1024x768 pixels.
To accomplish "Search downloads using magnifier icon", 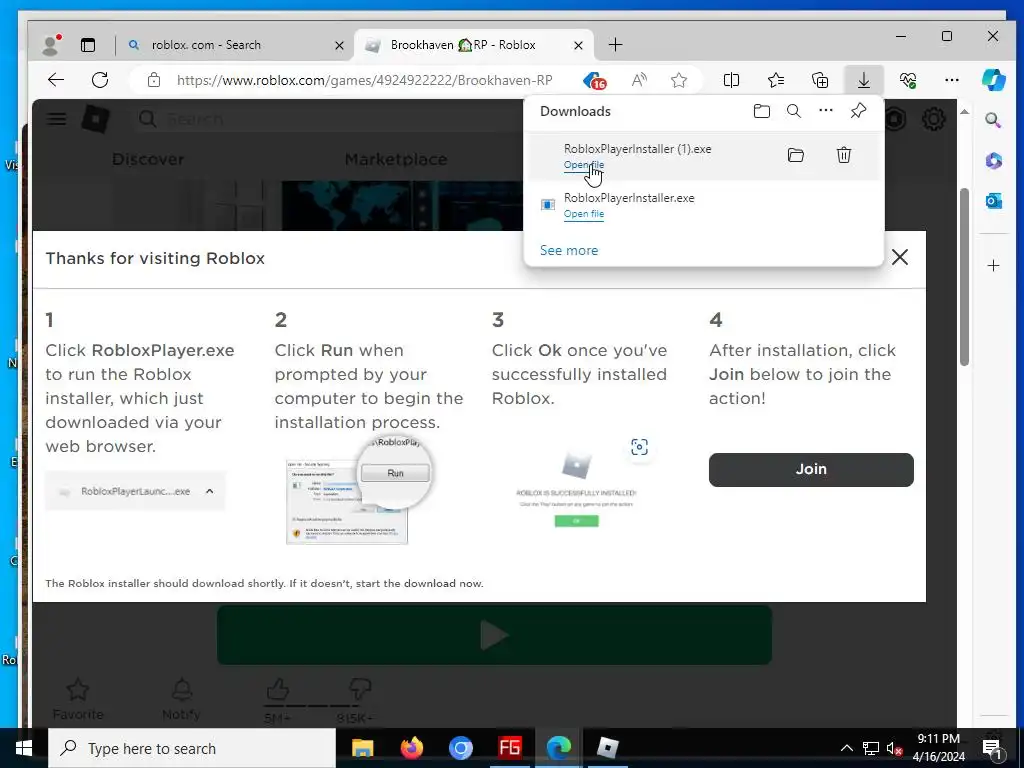I will (x=793, y=111).
